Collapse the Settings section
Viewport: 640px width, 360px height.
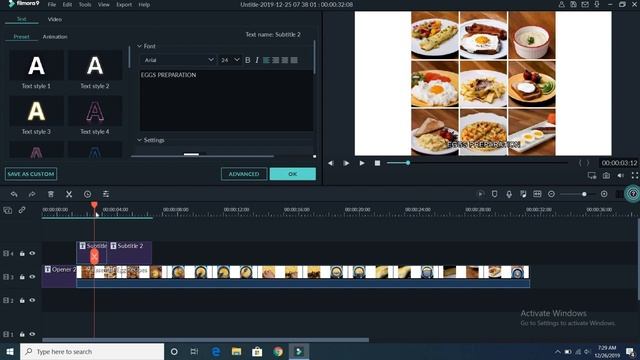pos(140,140)
